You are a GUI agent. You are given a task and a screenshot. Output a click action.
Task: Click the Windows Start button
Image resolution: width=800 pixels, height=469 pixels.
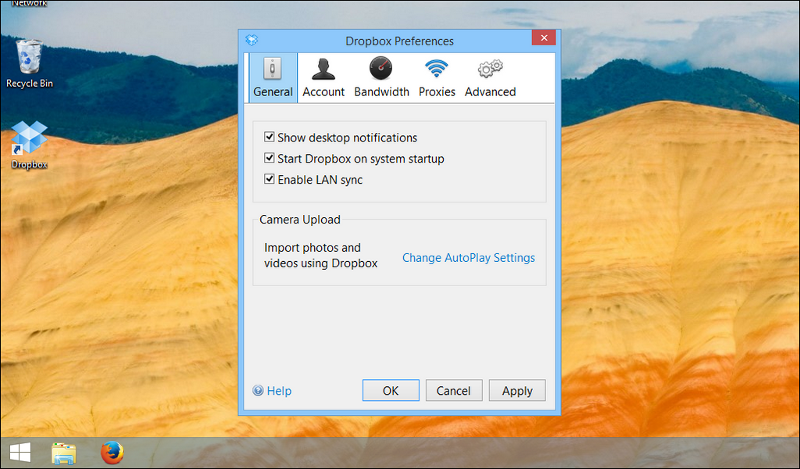[x=20, y=453]
